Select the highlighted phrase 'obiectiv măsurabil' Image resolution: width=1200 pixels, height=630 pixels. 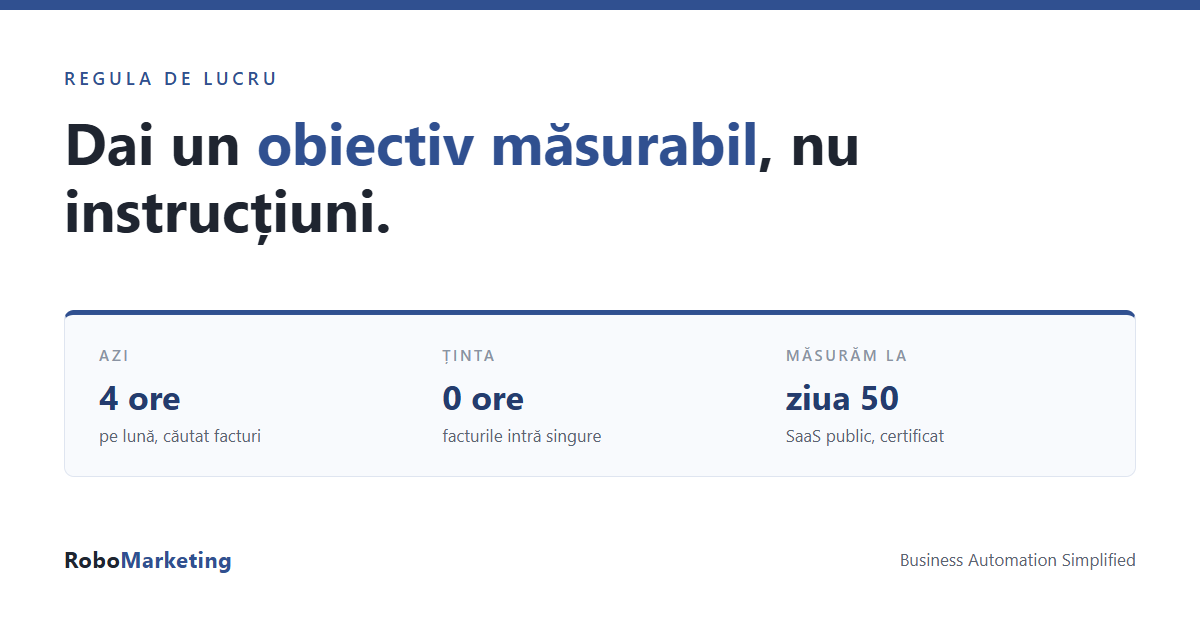pyautogui.click(x=507, y=146)
